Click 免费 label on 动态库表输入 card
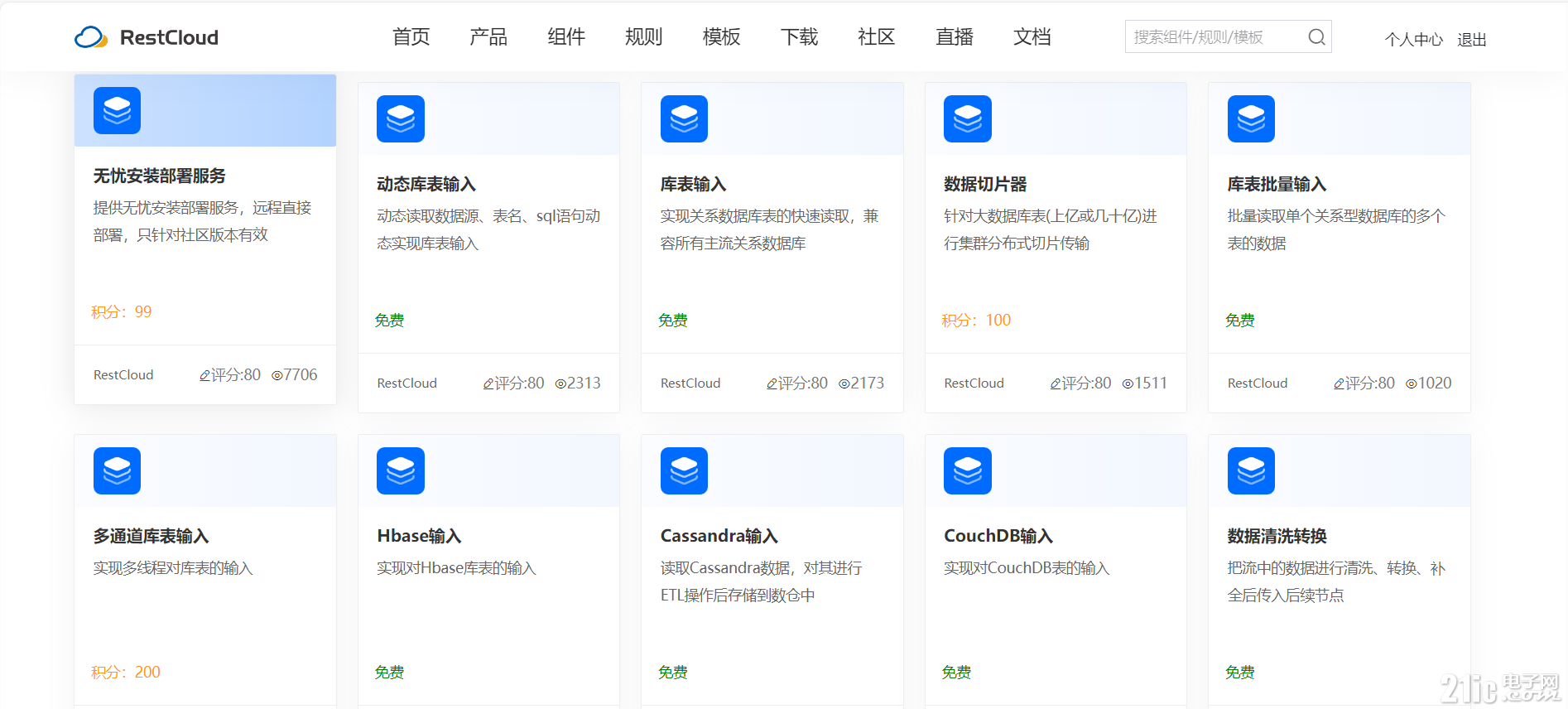The image size is (1568, 709). (389, 320)
